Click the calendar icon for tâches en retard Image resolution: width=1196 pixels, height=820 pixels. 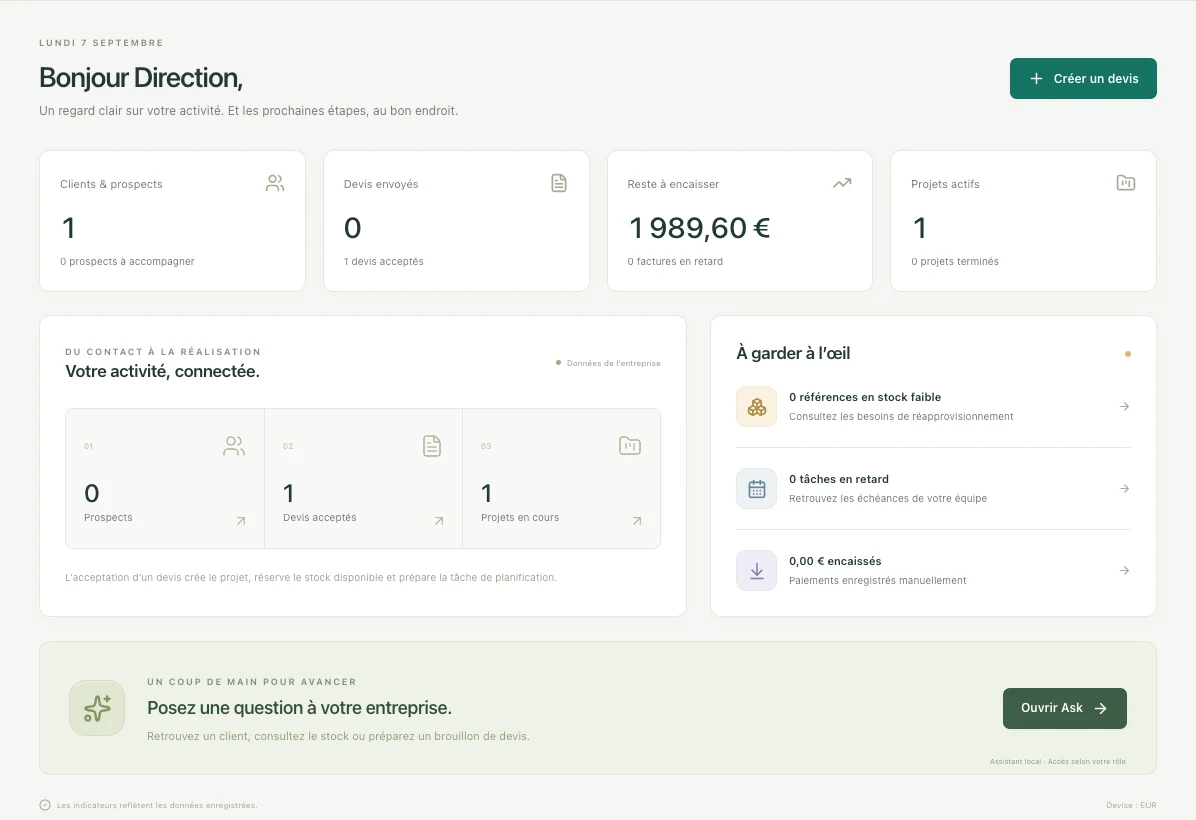757,488
